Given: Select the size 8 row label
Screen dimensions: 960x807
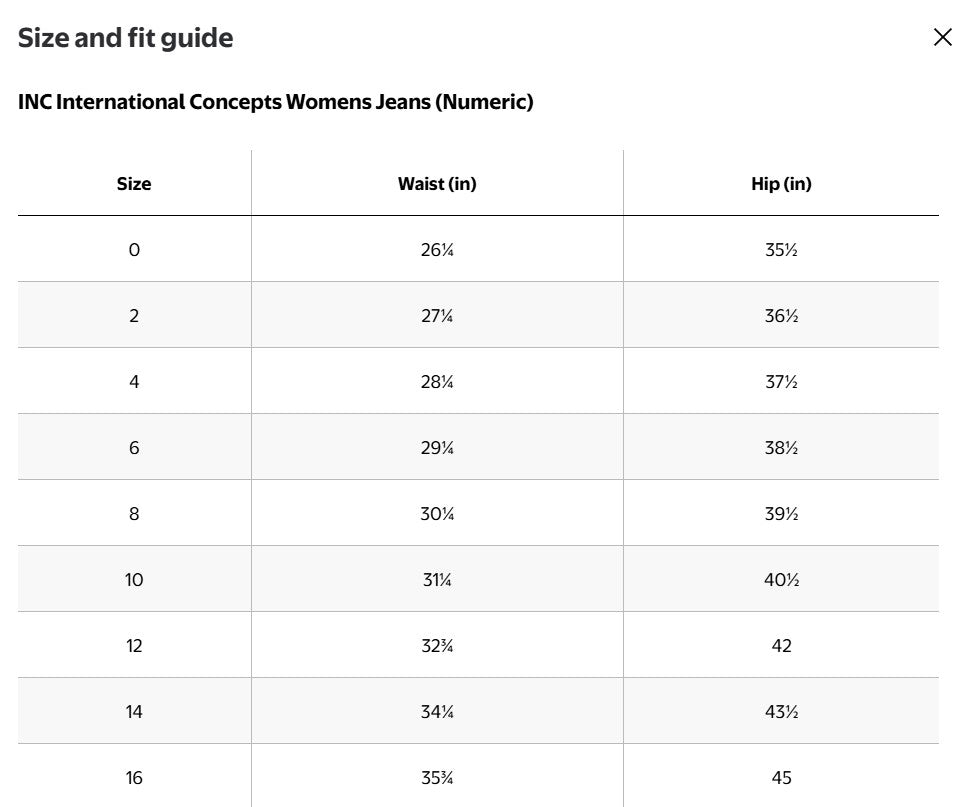Looking at the screenshot, I should pos(134,514).
